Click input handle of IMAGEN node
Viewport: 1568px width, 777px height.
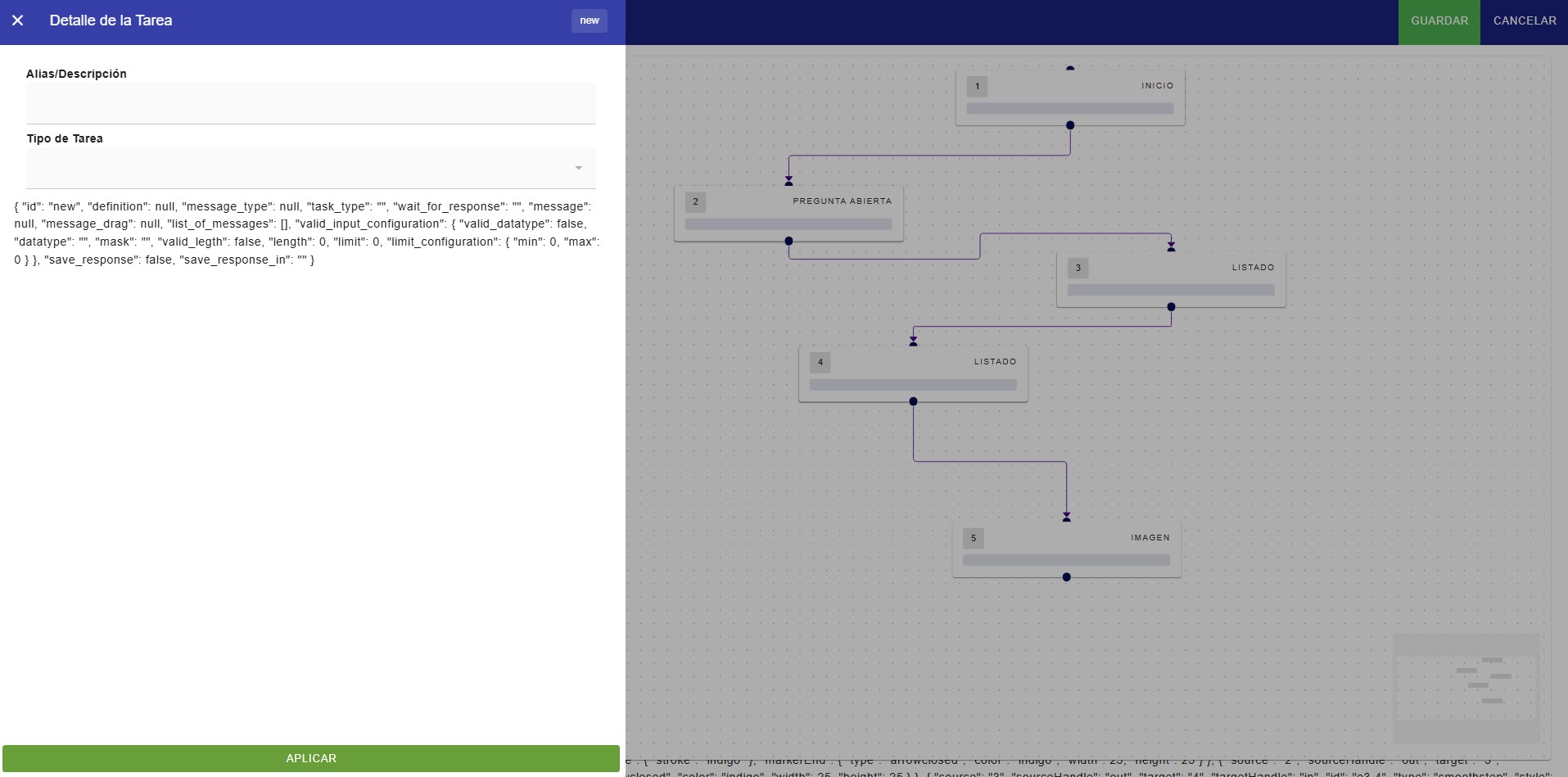[1066, 520]
